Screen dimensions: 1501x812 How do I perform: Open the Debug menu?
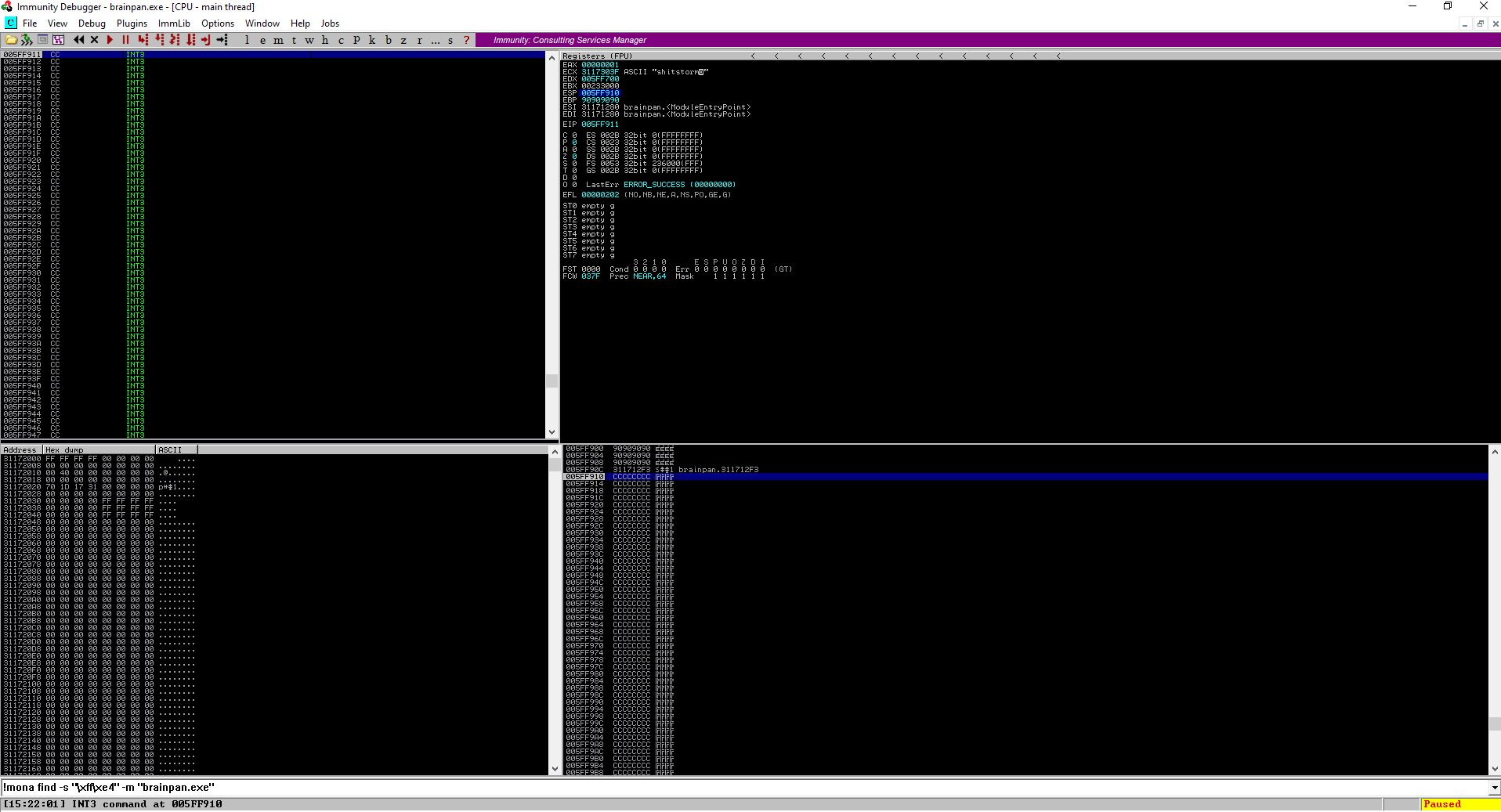point(92,23)
